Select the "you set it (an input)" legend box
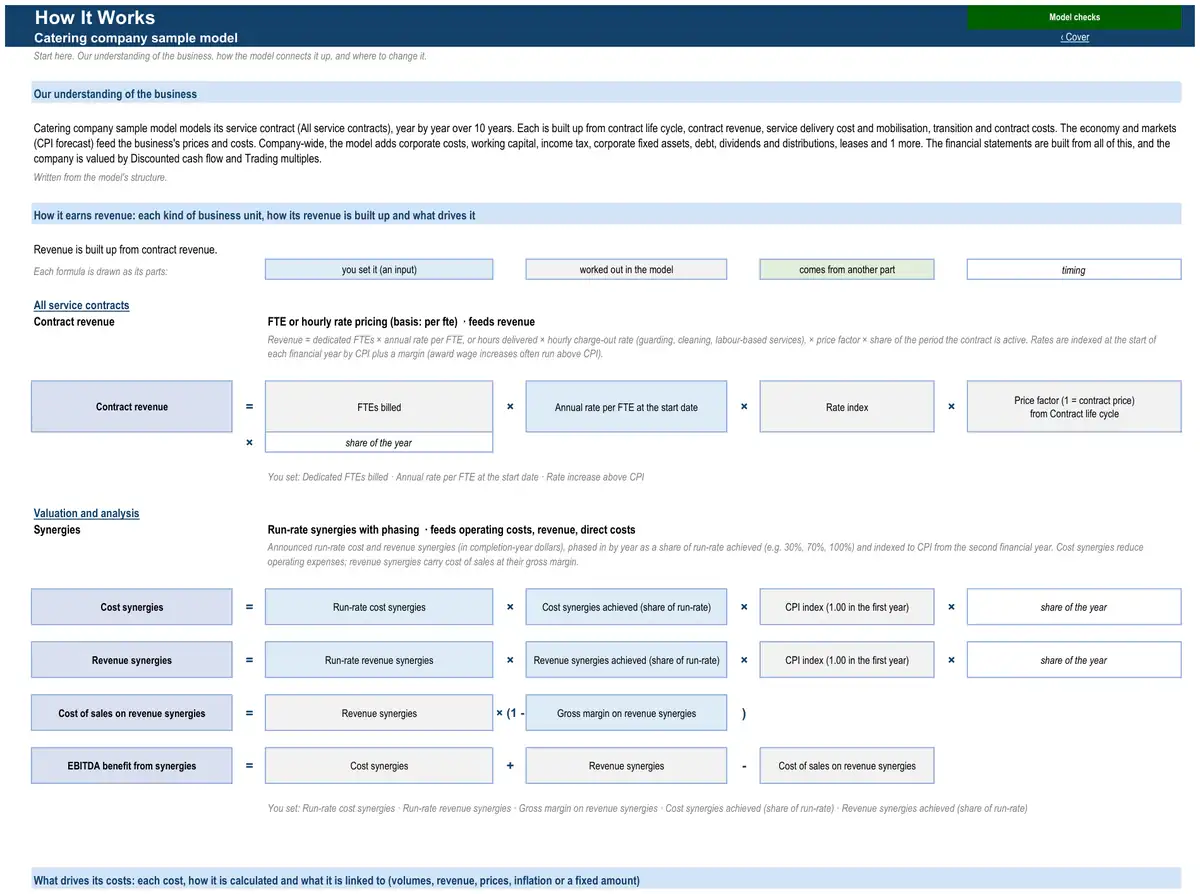This screenshot has width=1200, height=894. point(379,269)
